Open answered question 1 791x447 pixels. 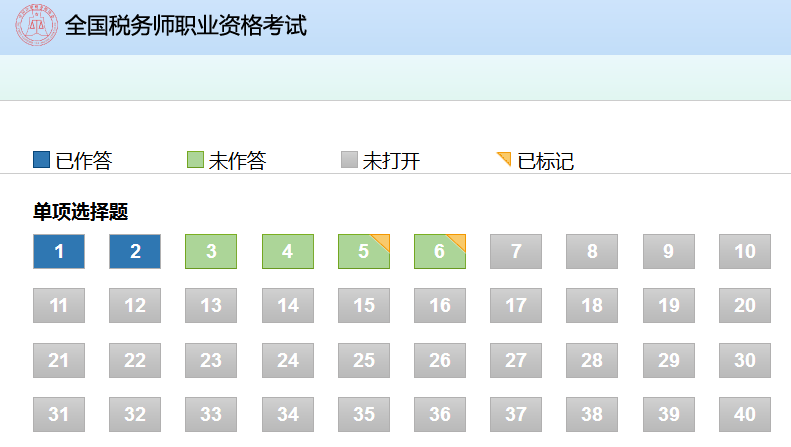(59, 251)
